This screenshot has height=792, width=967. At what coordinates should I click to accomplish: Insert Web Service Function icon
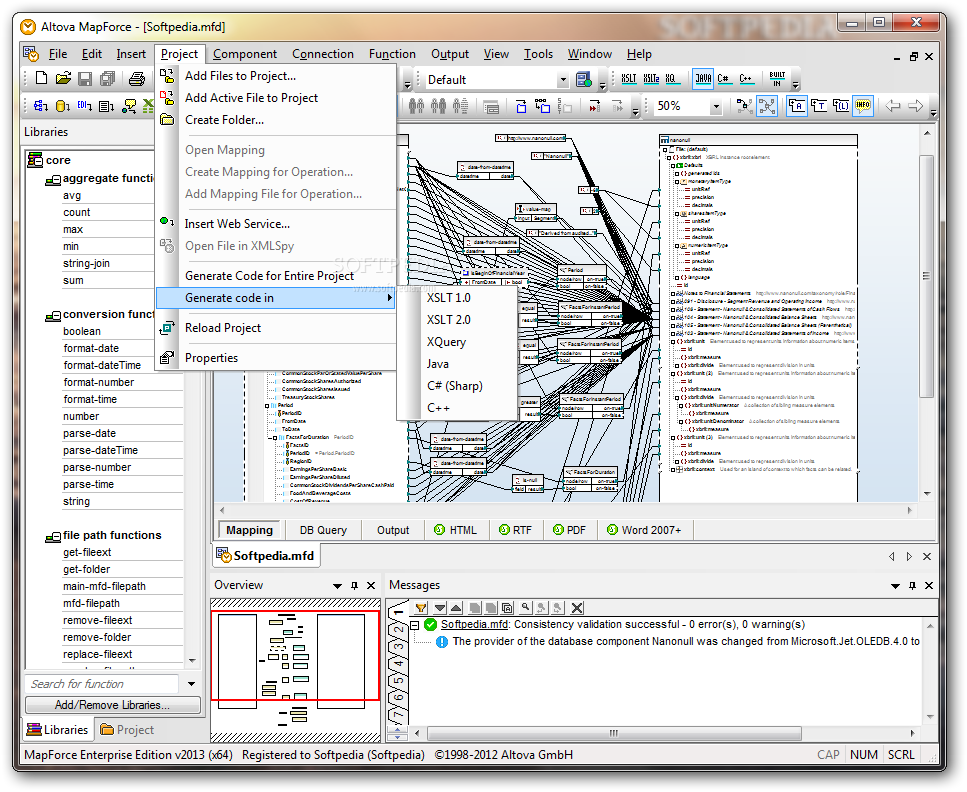[x=129, y=106]
